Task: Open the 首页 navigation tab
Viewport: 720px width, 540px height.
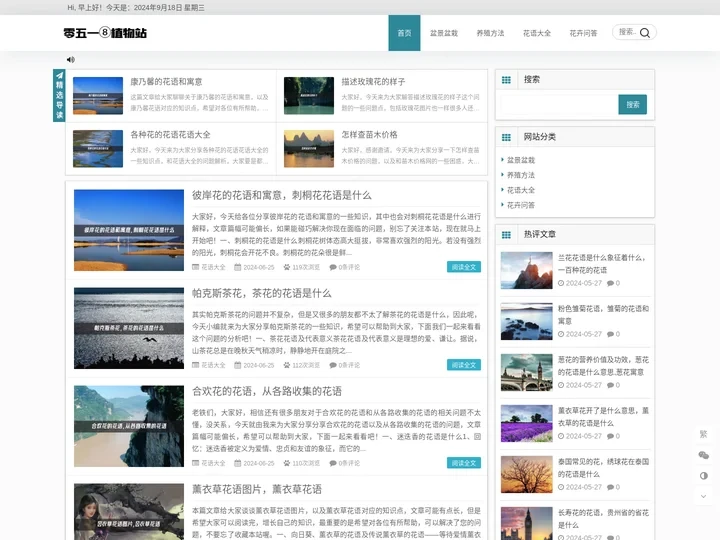Action: (x=404, y=33)
